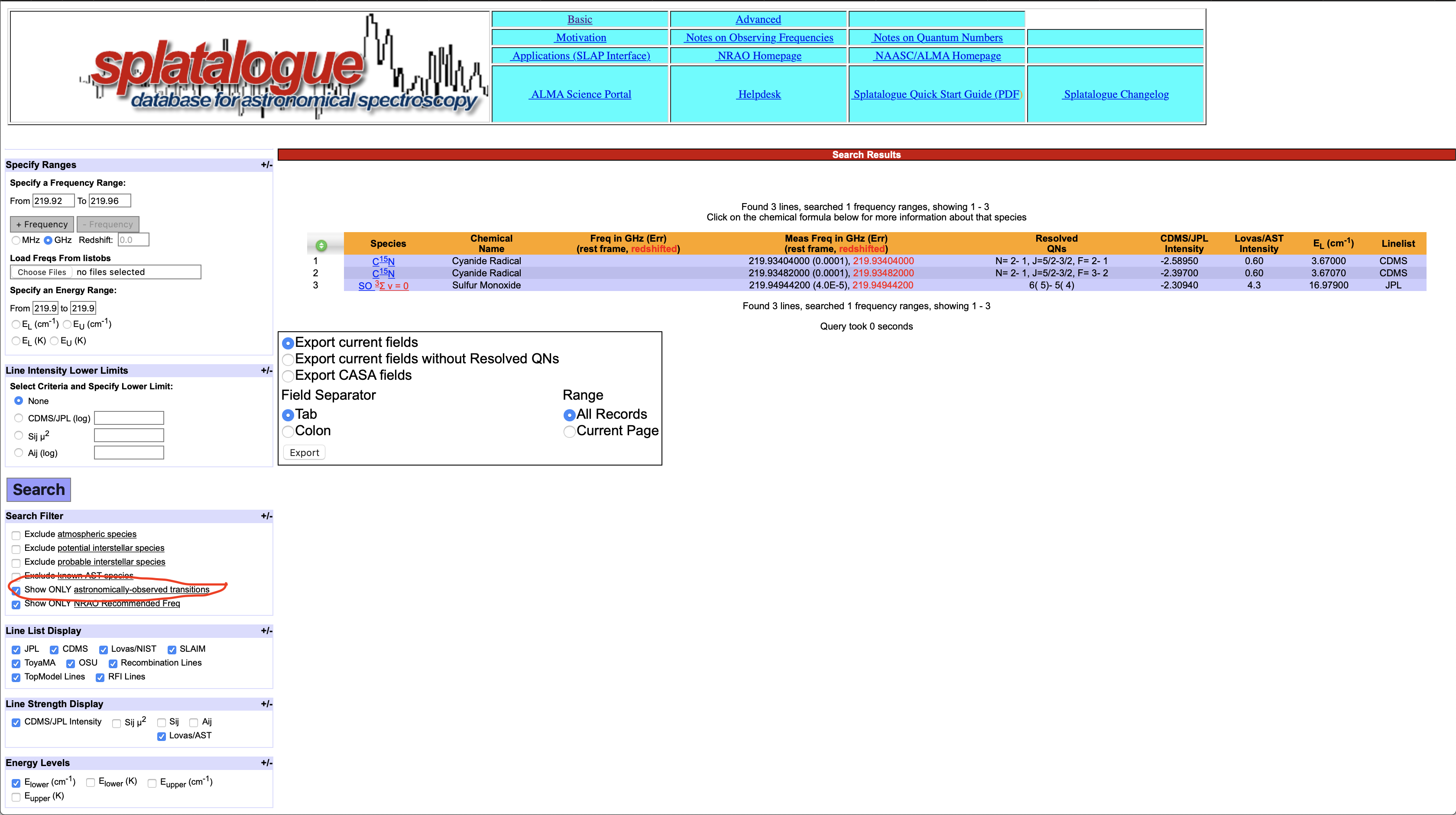Toggle Exclude potential interstellar species checkbox

[x=16, y=549]
